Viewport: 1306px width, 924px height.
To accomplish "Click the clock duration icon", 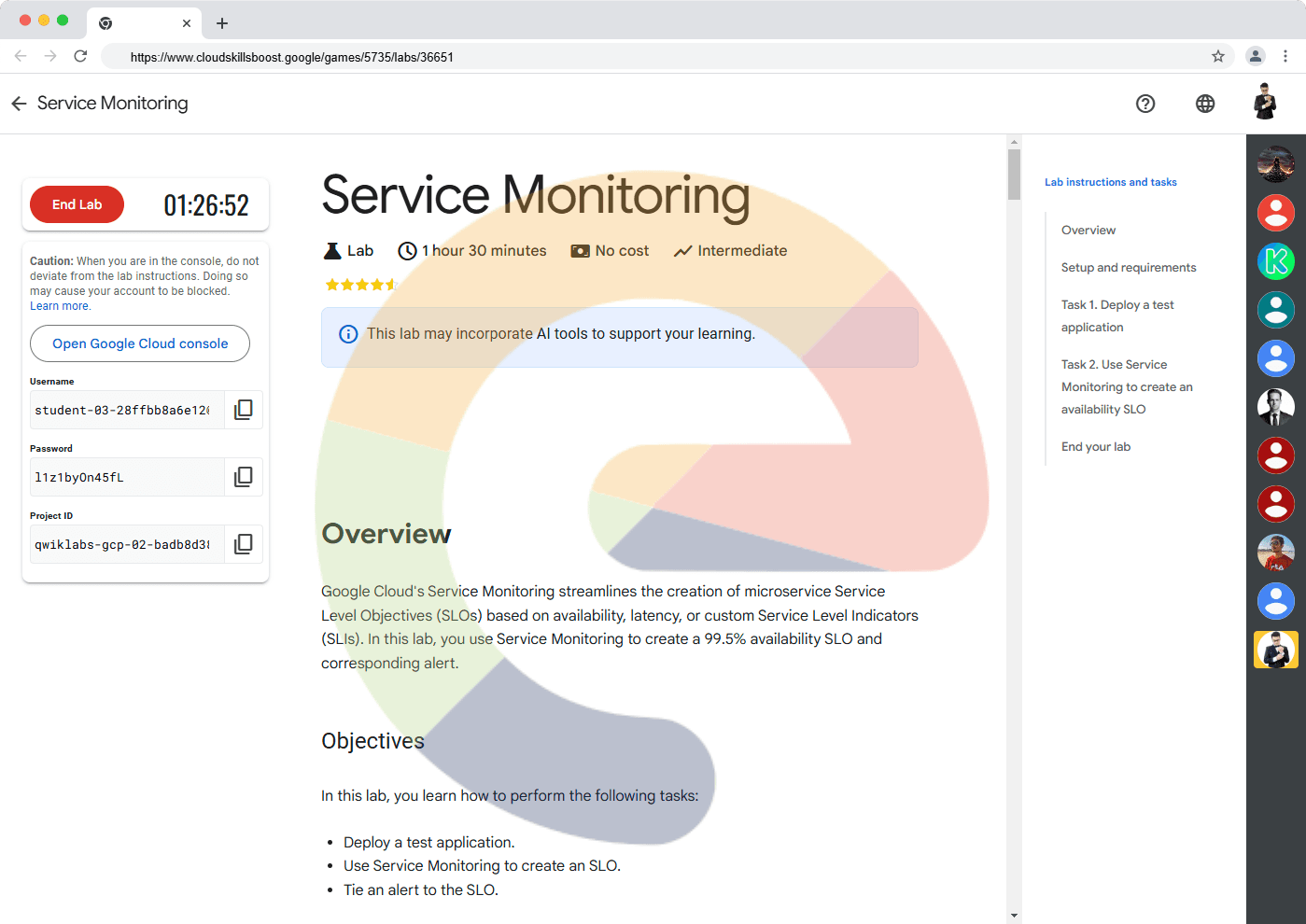I will pyautogui.click(x=407, y=251).
